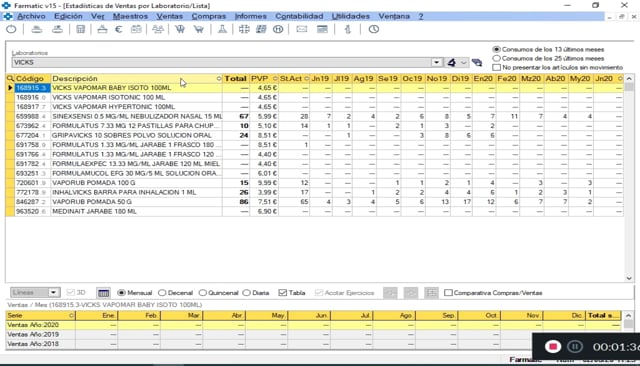The width and height of the screenshot is (640, 366).
Task: Click the St.Act column header
Action: (294, 78)
